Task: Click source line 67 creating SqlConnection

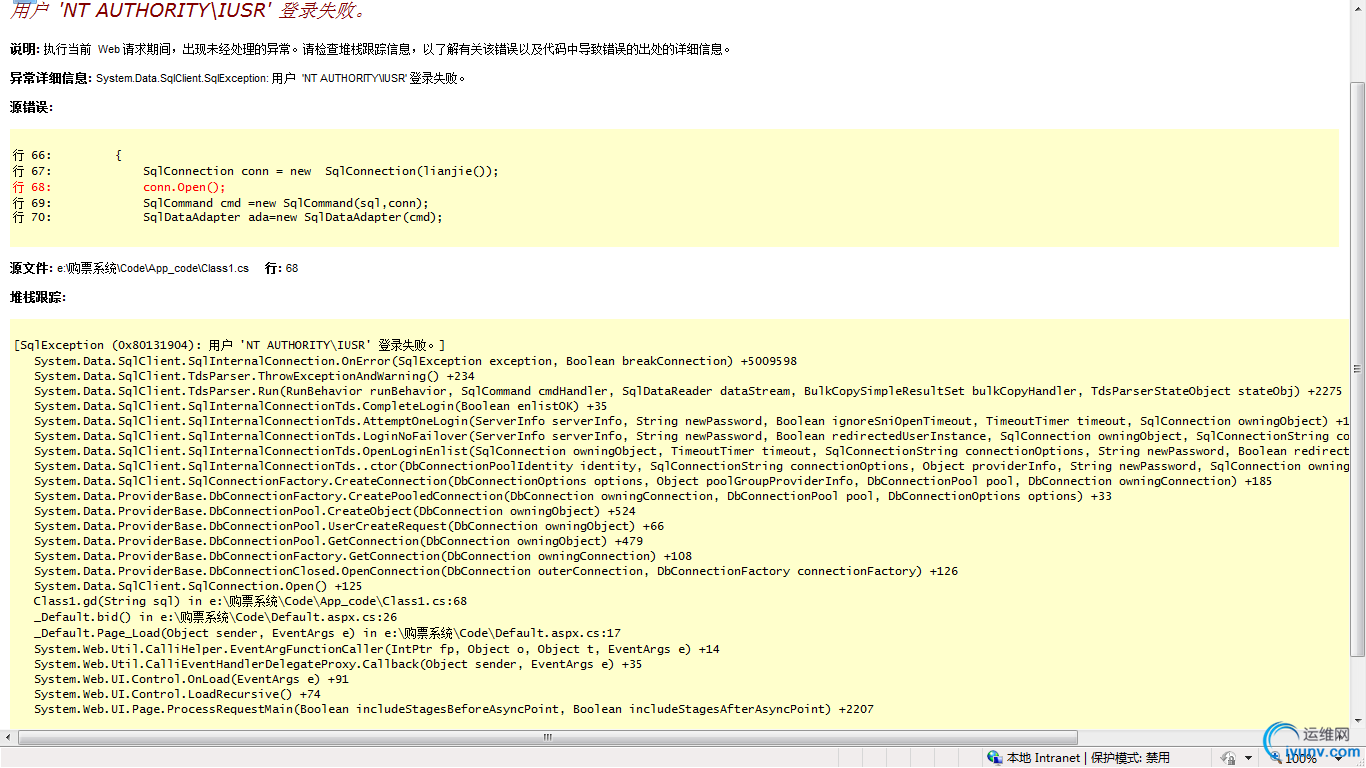Action: click(256, 171)
